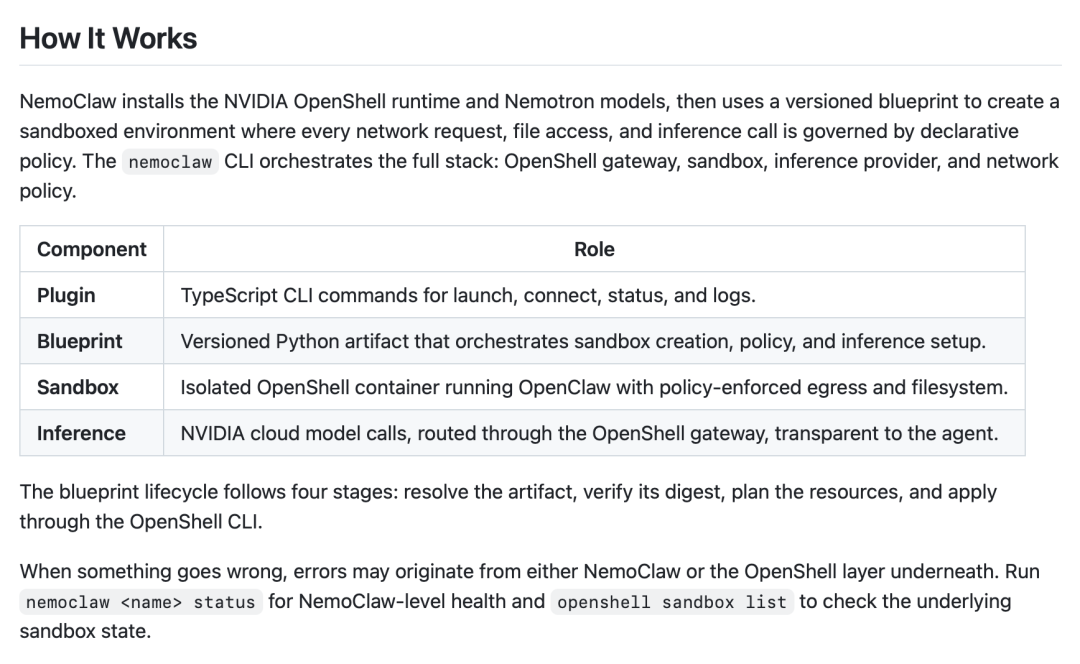The height and width of the screenshot is (664, 1080).
Task: Select the Role column header
Action: pyautogui.click(x=594, y=249)
